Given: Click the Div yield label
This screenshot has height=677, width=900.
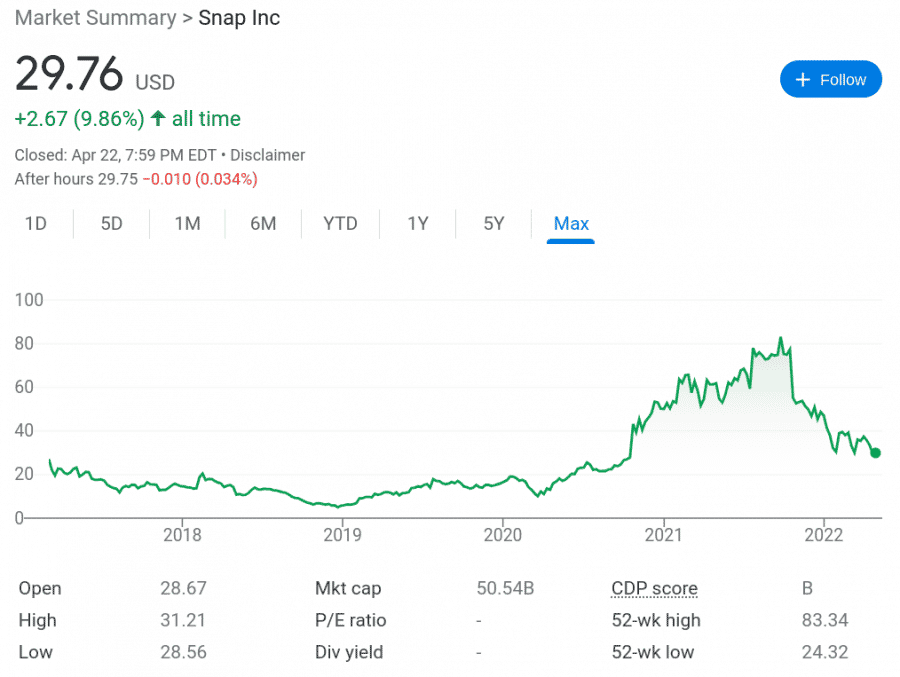Looking at the screenshot, I should tap(349, 652).
